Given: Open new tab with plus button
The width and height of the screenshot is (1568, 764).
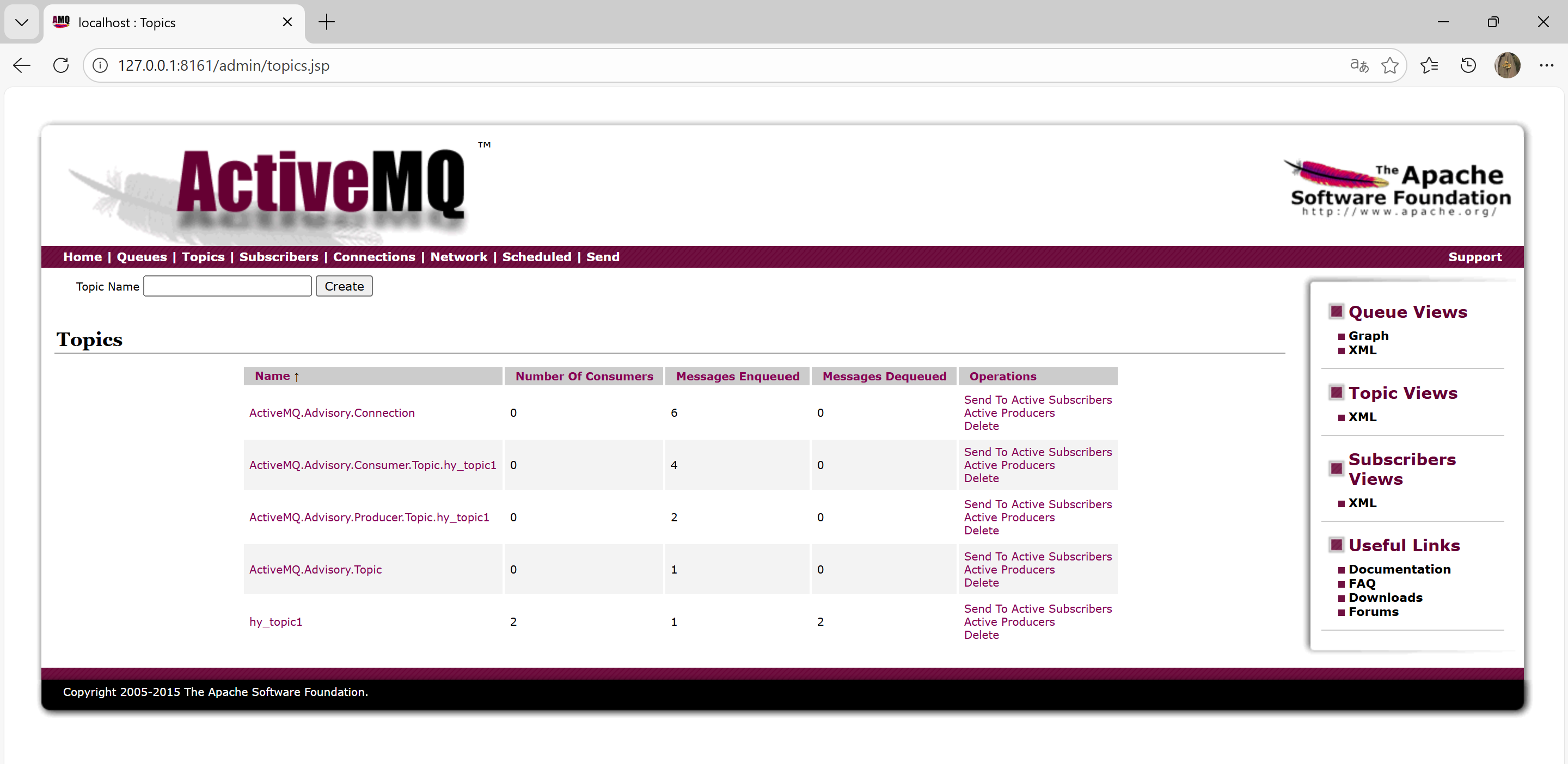Looking at the screenshot, I should coord(326,22).
